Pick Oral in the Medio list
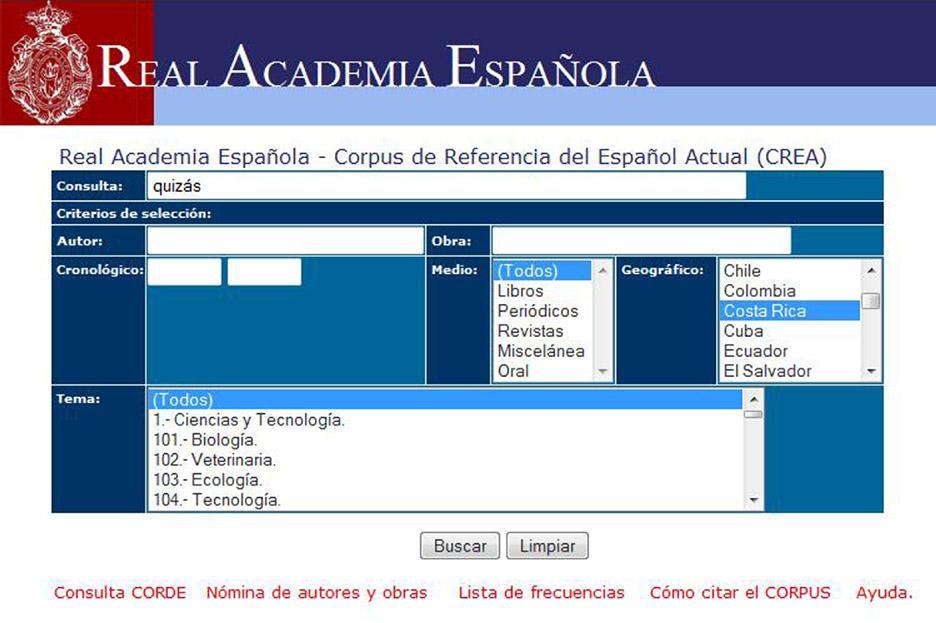The height and width of the screenshot is (623, 936). (x=543, y=371)
